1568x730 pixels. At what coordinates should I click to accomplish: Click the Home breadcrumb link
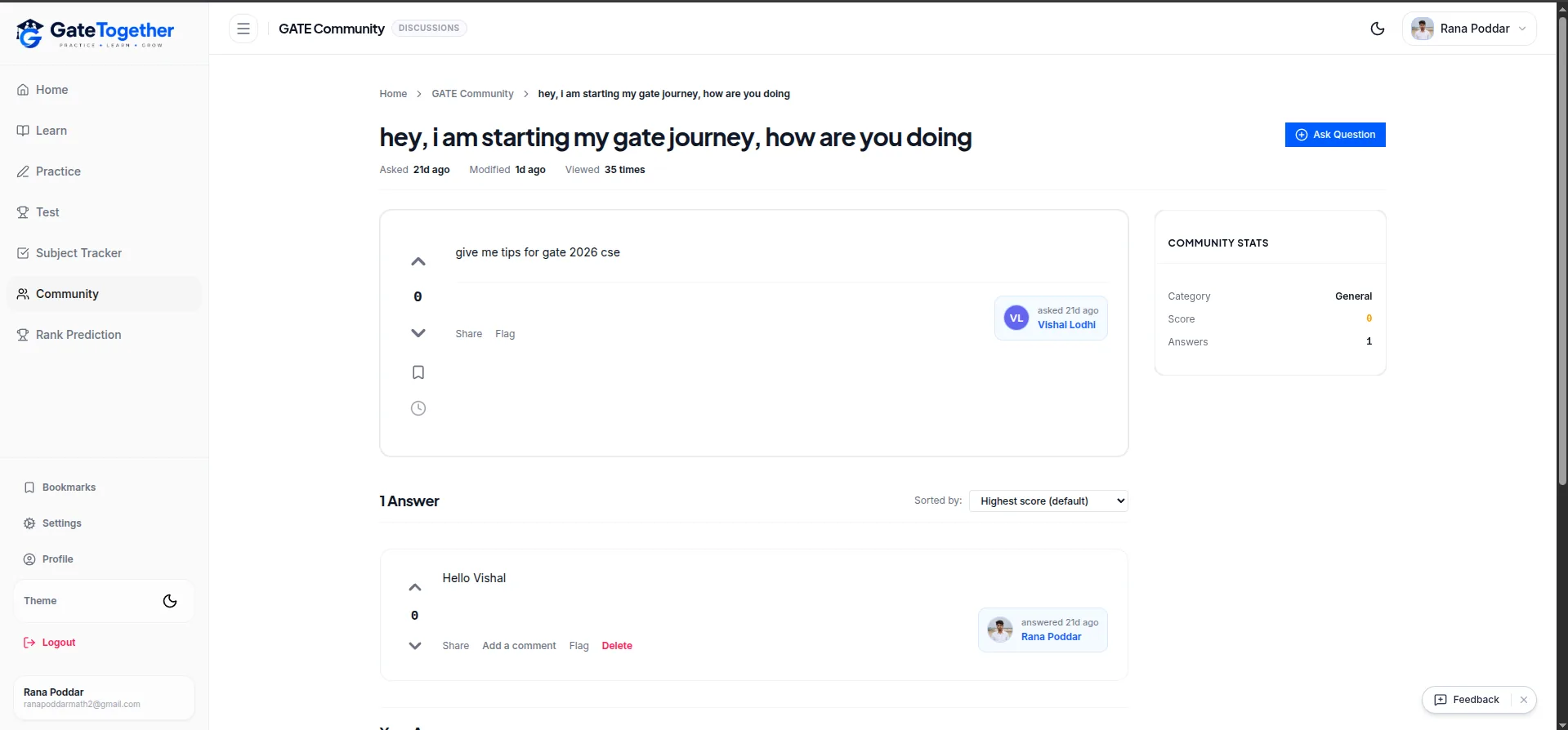(393, 94)
